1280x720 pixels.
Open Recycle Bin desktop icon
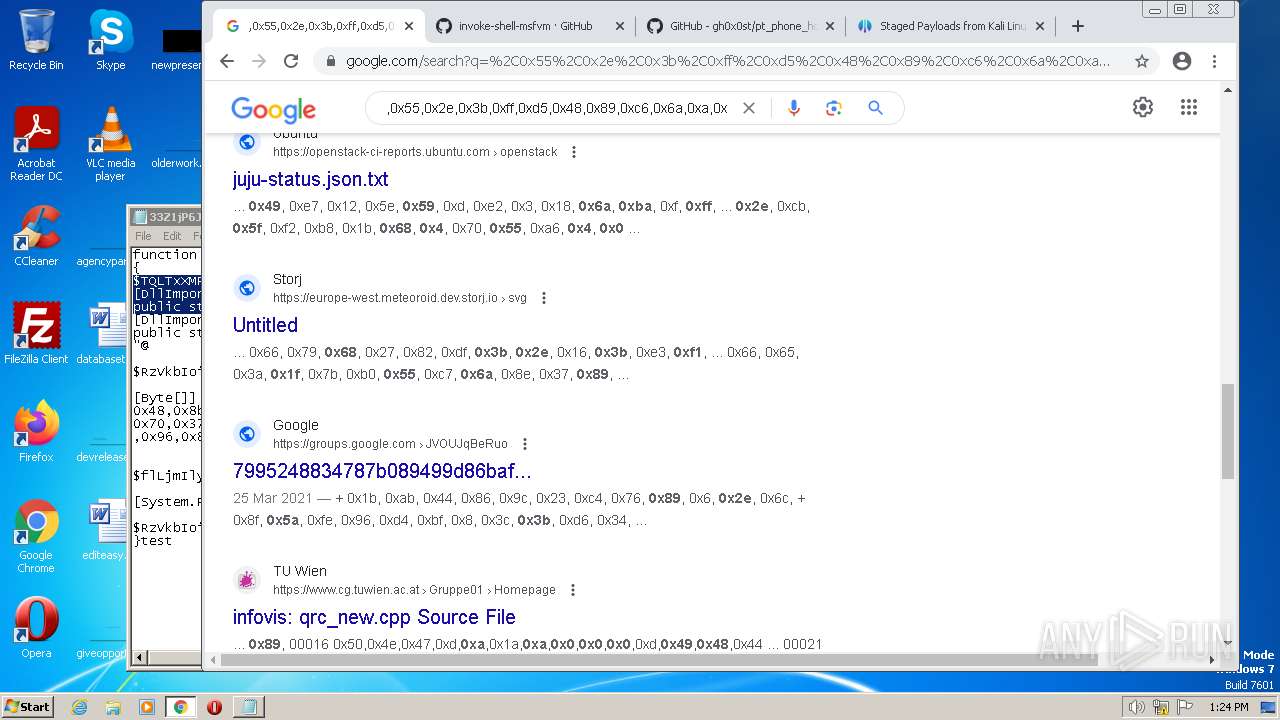(x=36, y=39)
